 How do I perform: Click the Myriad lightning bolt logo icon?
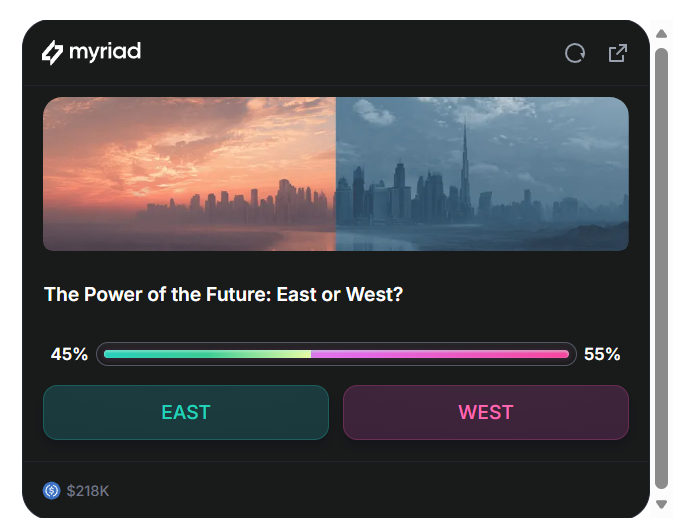(x=52, y=52)
